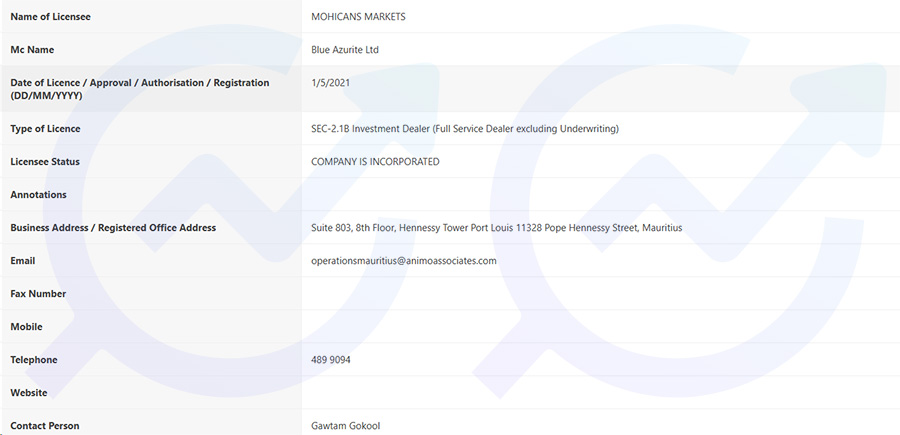Click the MOHICANS MARKETS licensee name value

[x=358, y=17]
